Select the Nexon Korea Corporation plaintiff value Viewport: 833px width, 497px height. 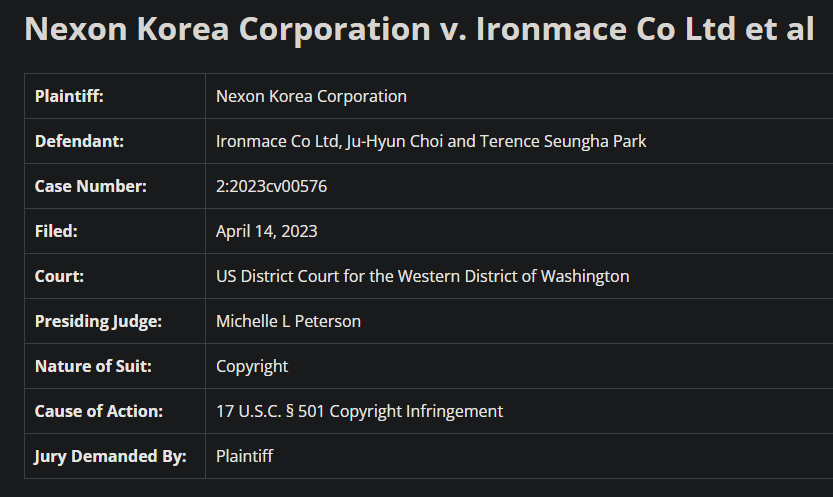point(311,96)
